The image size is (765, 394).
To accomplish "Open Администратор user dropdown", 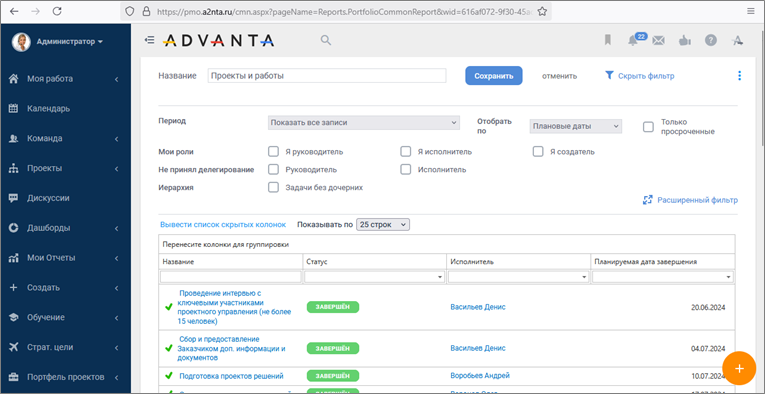I will tap(69, 42).
